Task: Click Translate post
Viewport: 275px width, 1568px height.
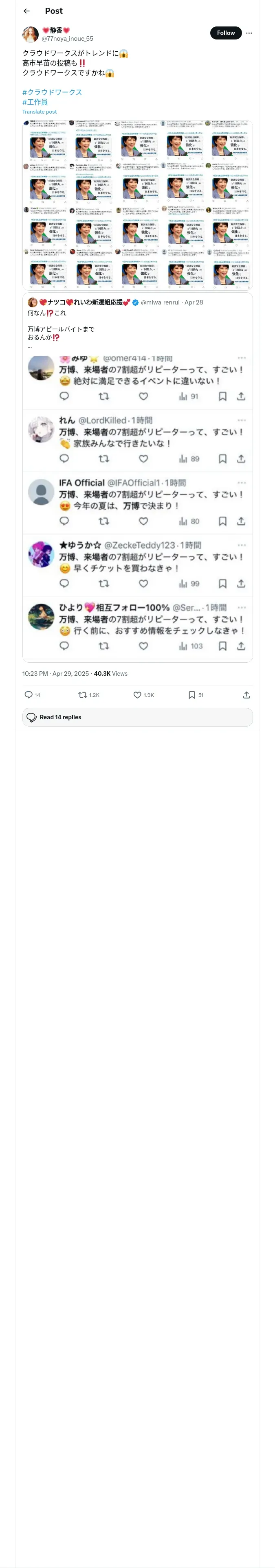Action: [x=39, y=112]
